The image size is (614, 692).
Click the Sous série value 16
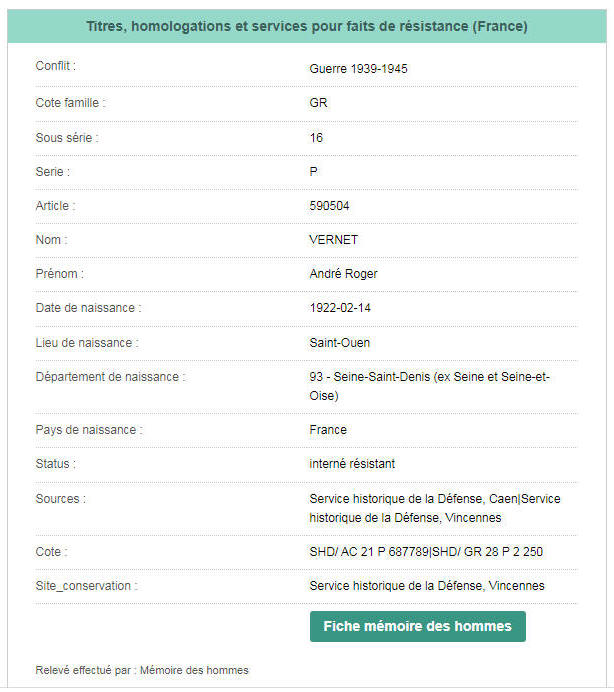pos(316,138)
